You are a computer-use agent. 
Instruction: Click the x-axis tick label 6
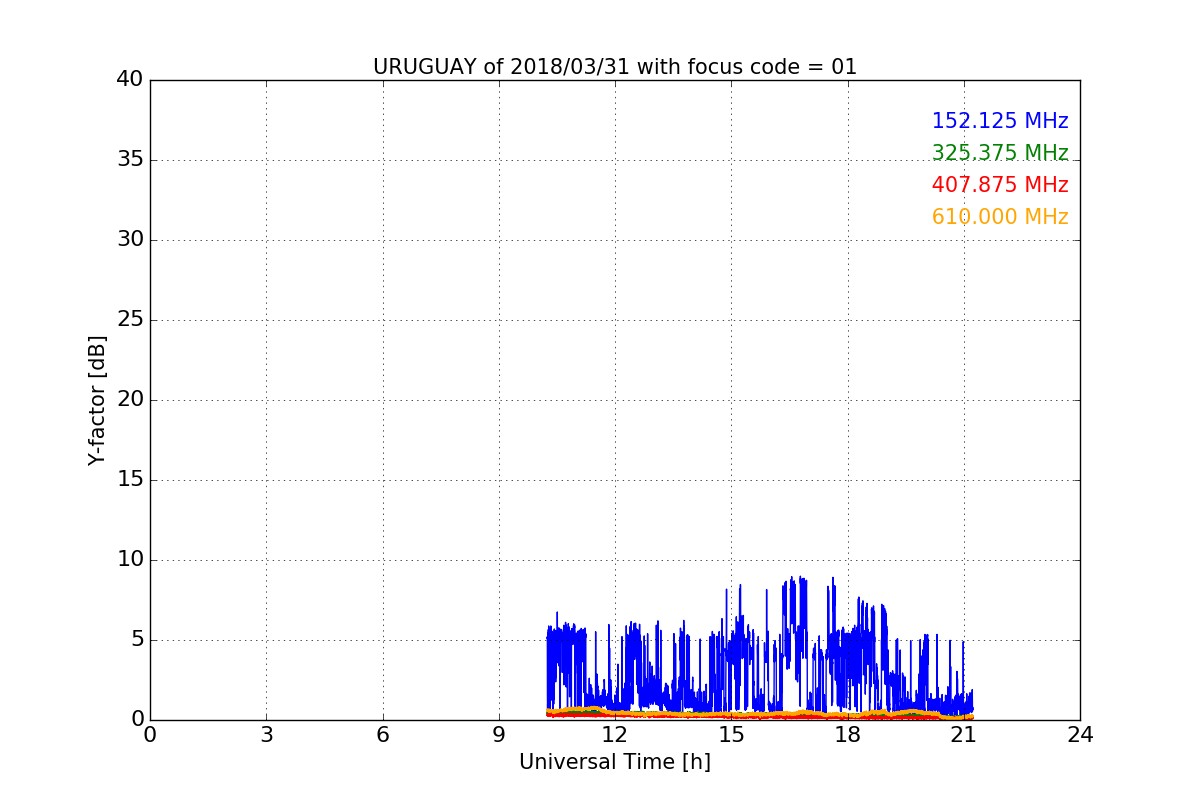383,735
